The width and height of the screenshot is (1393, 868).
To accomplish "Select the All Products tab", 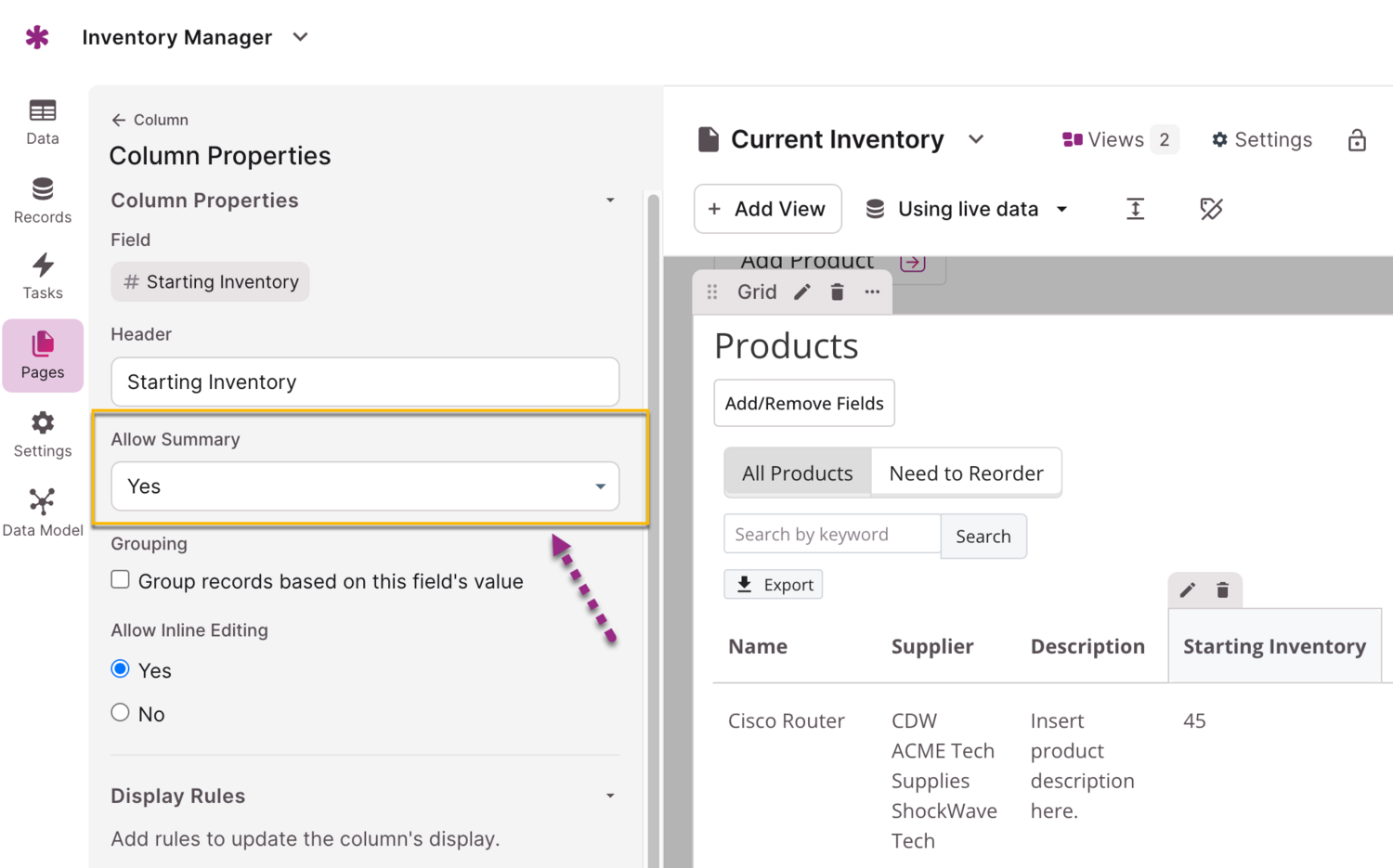I will [797, 473].
